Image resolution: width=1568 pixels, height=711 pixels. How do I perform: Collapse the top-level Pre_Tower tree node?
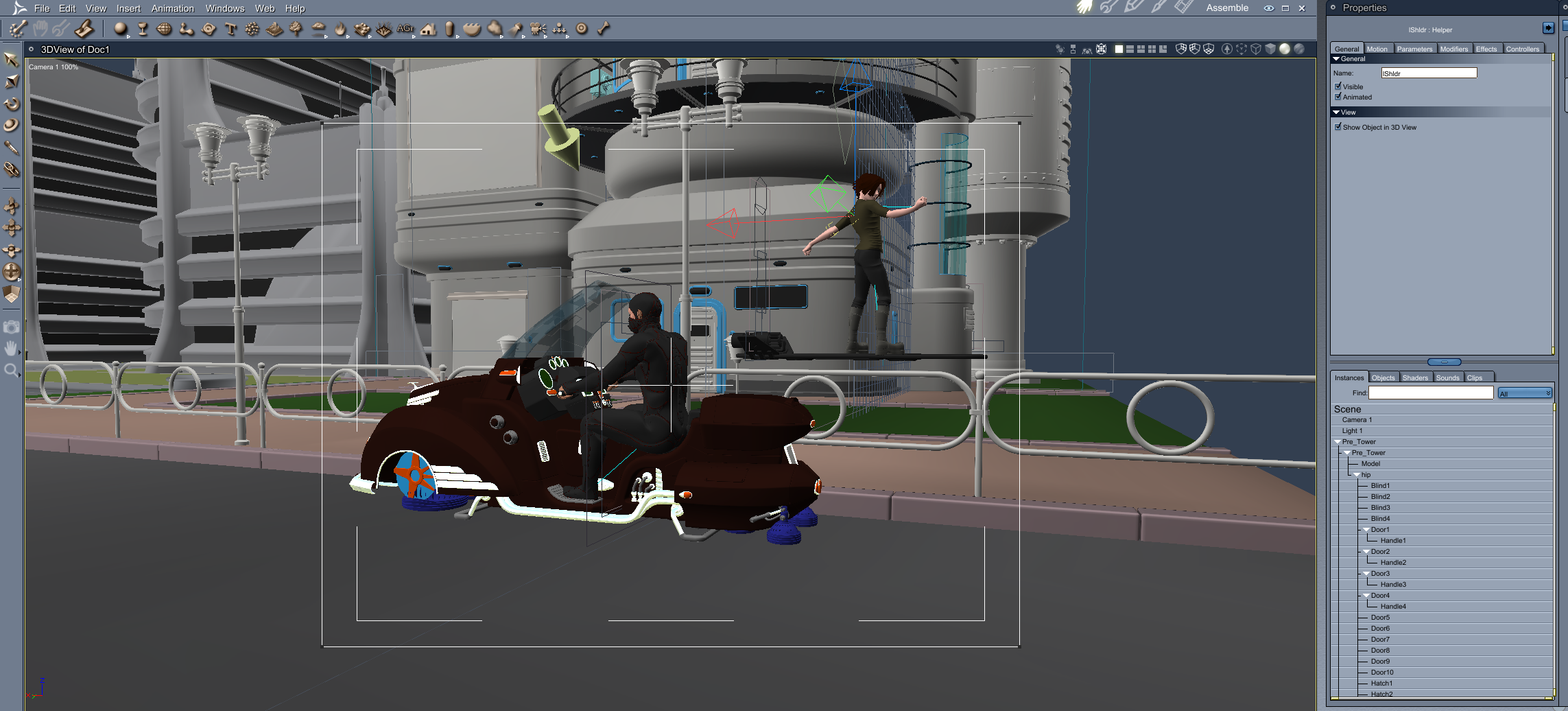[1338, 442]
